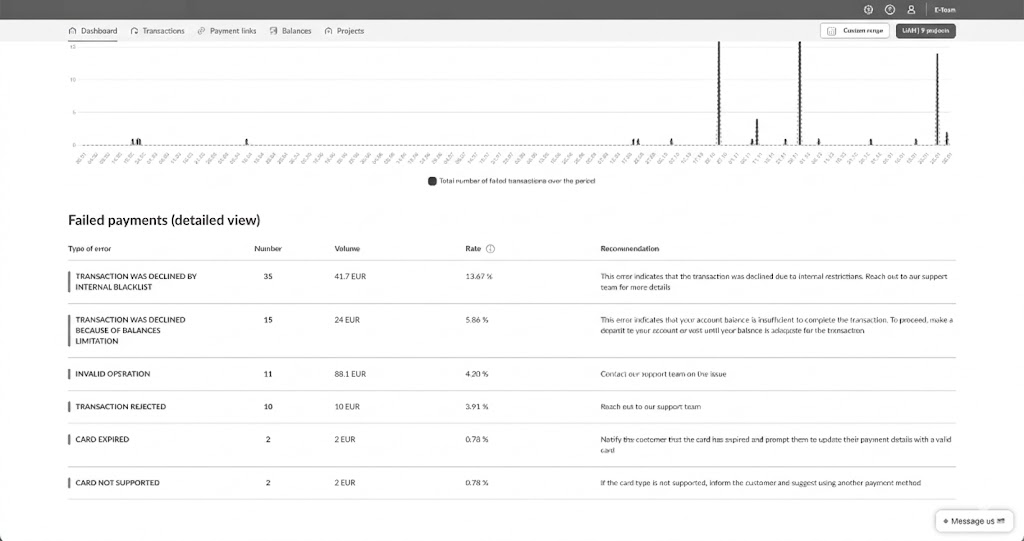The width and height of the screenshot is (1024, 541).
Task: Select the Invalid Operation error row
Action: pos(112,374)
